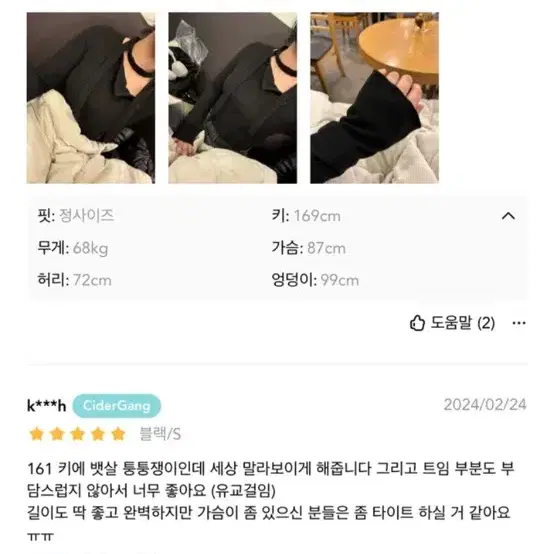Click the 무게: 68kg weight info
Viewport: 554px width, 554px height.
click(73, 248)
